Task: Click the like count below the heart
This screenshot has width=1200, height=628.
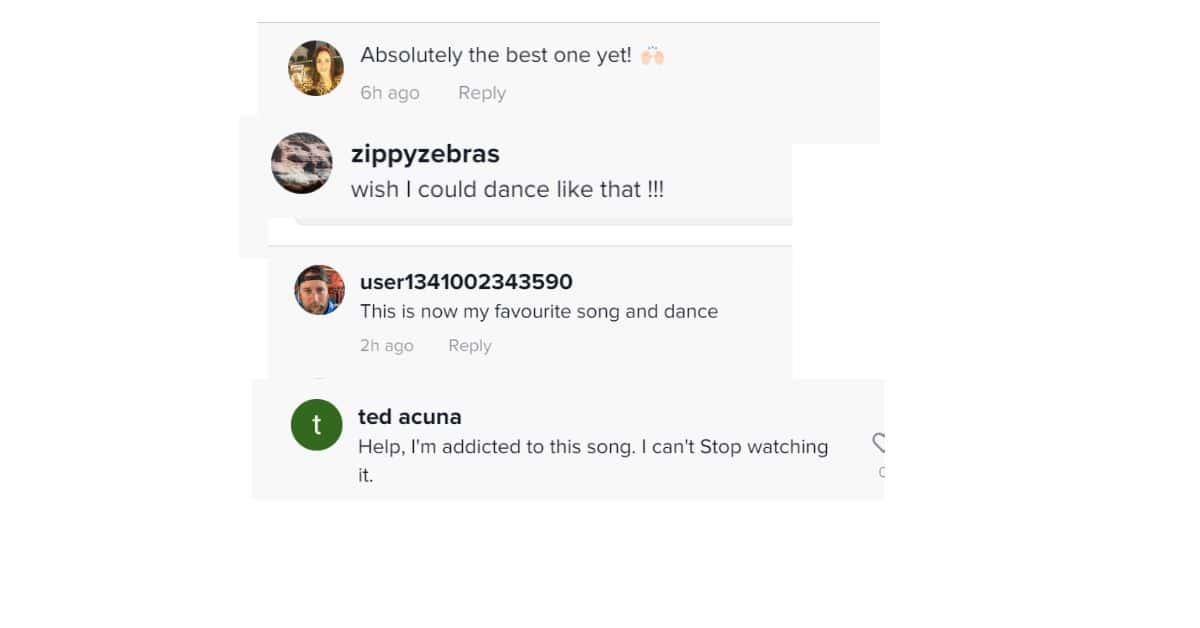Action: [x=881, y=471]
